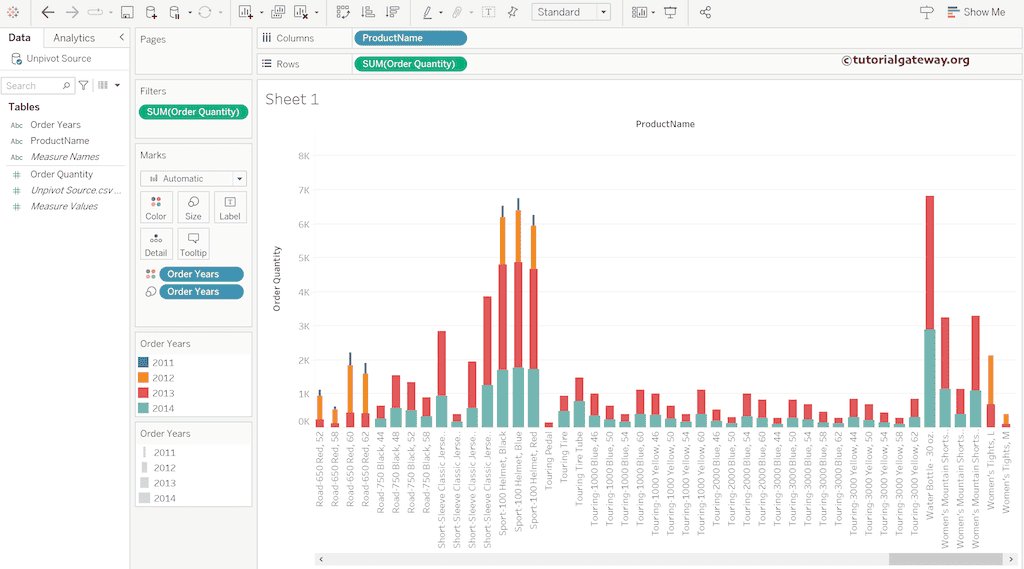The height and width of the screenshot is (569, 1024).
Task: Click the ProductName pill on Columns shelf
Action: pyautogui.click(x=409, y=38)
